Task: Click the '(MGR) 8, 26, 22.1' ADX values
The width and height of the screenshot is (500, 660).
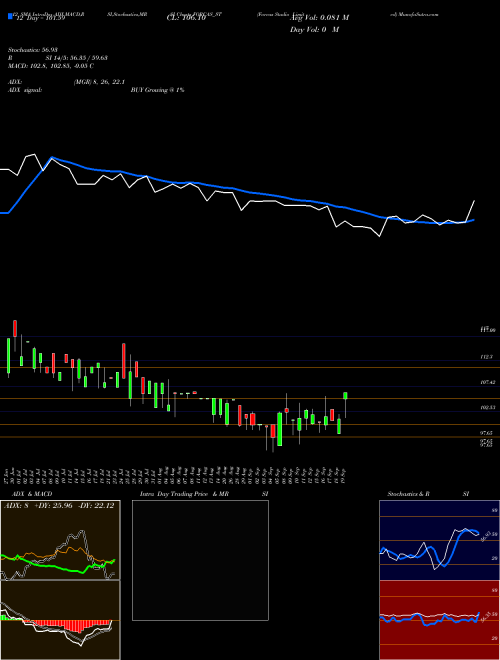Action: tap(99, 82)
